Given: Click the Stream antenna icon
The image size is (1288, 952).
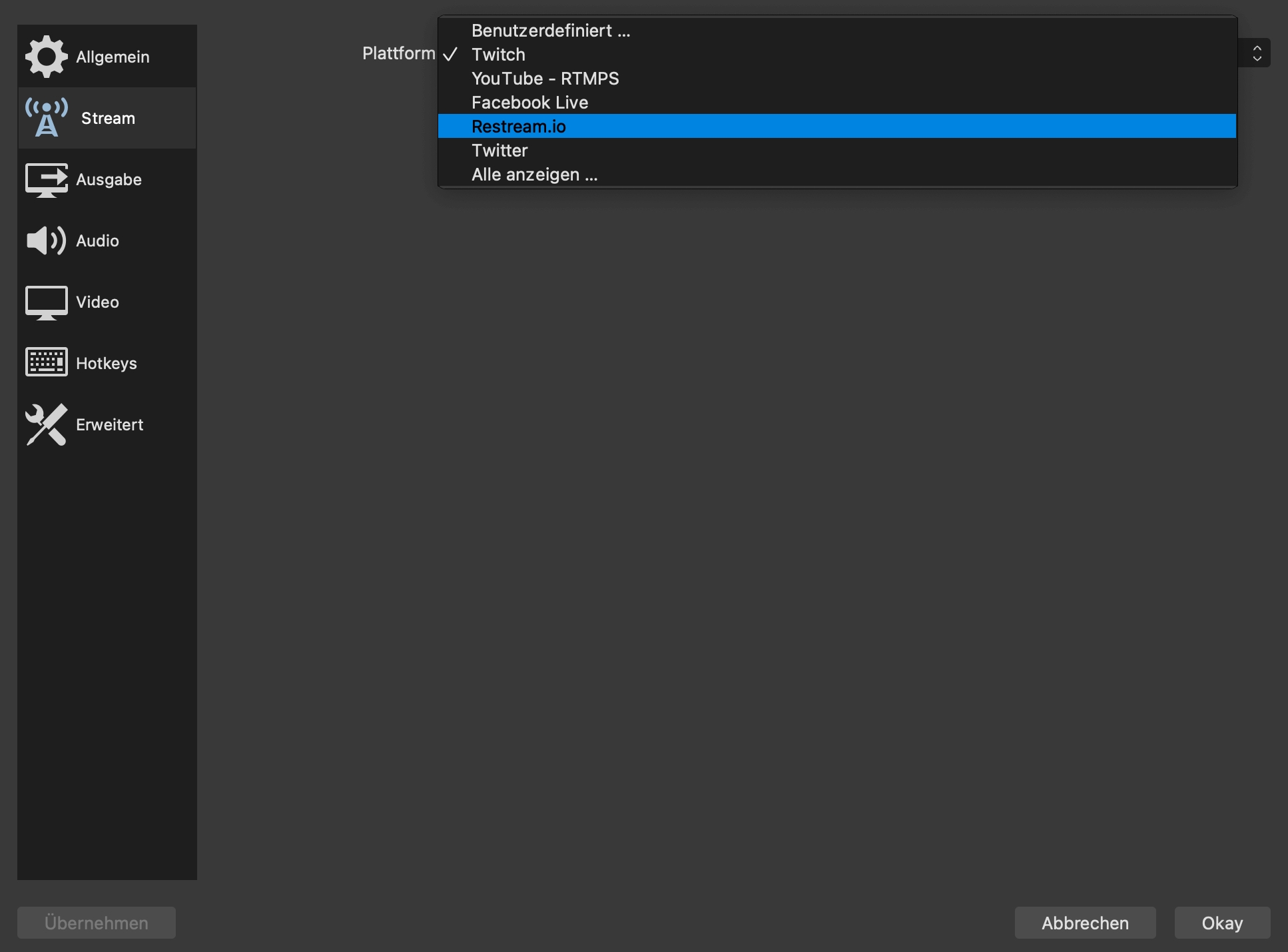Looking at the screenshot, I should pos(46,118).
